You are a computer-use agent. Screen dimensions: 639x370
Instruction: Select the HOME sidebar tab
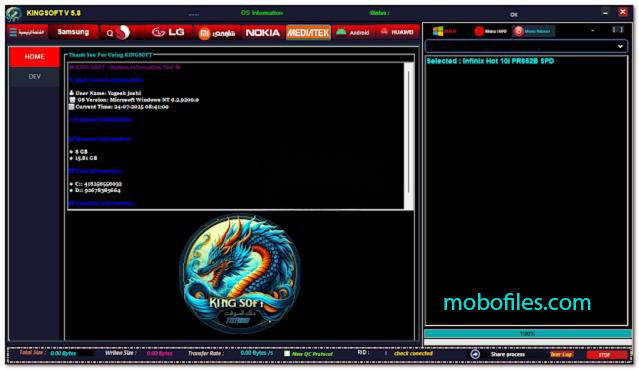tap(34, 57)
